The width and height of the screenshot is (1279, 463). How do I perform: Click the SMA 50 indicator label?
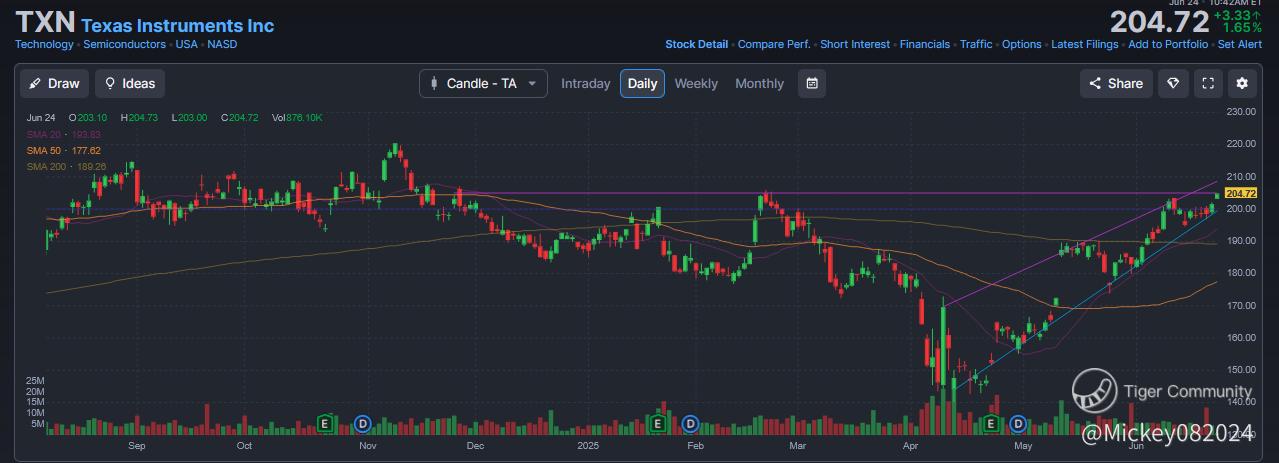pyautogui.click(x=64, y=150)
